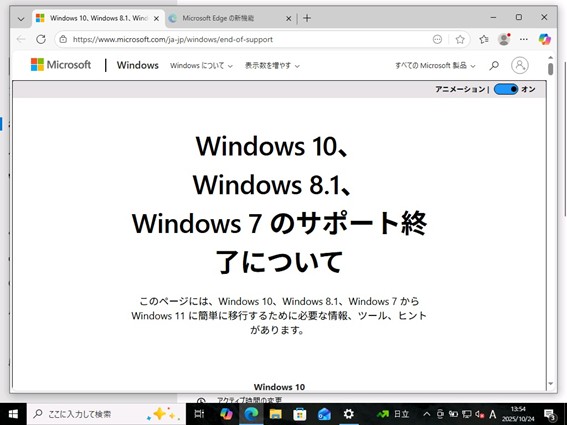The height and width of the screenshot is (425, 567).
Task: Open Task View in the taskbar
Action: (x=199, y=414)
